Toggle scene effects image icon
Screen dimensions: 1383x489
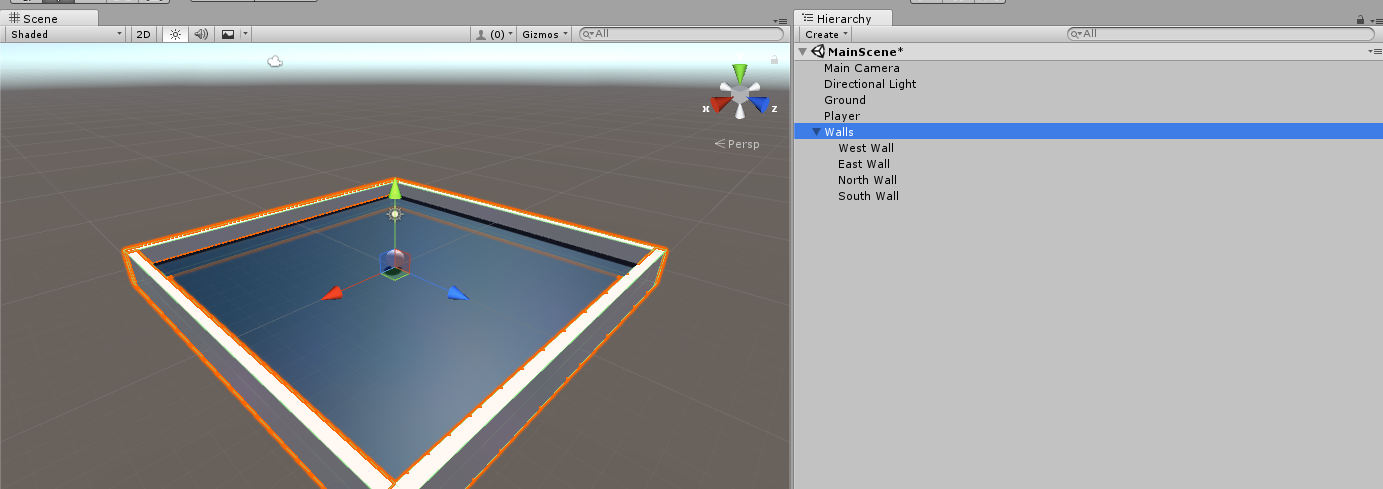tap(228, 34)
